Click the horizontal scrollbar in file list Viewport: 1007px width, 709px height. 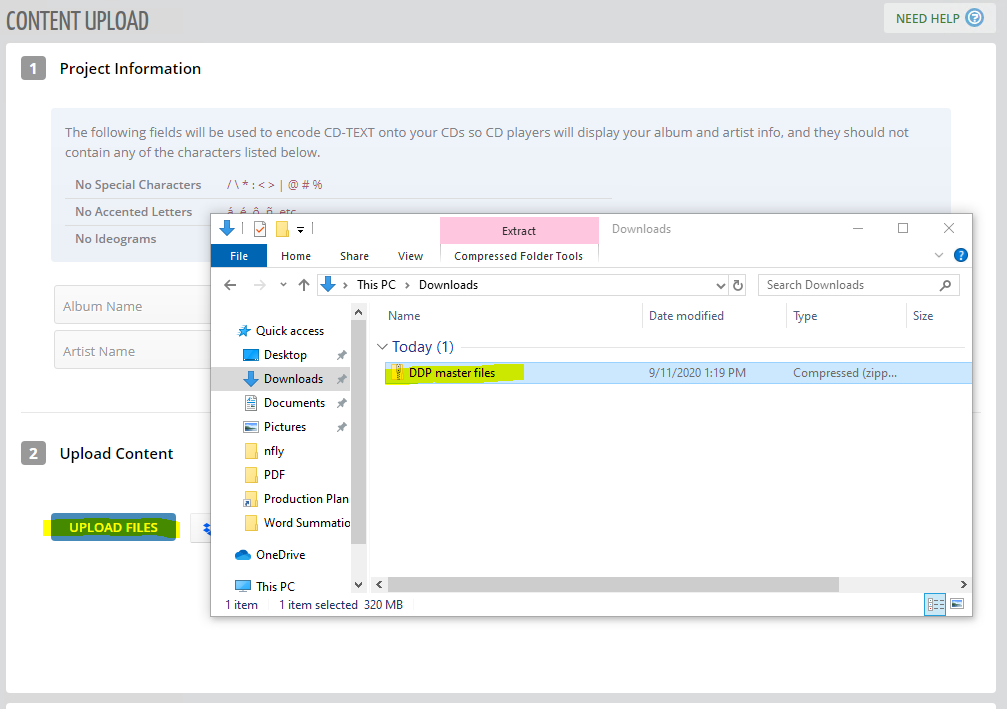pyautogui.click(x=600, y=584)
